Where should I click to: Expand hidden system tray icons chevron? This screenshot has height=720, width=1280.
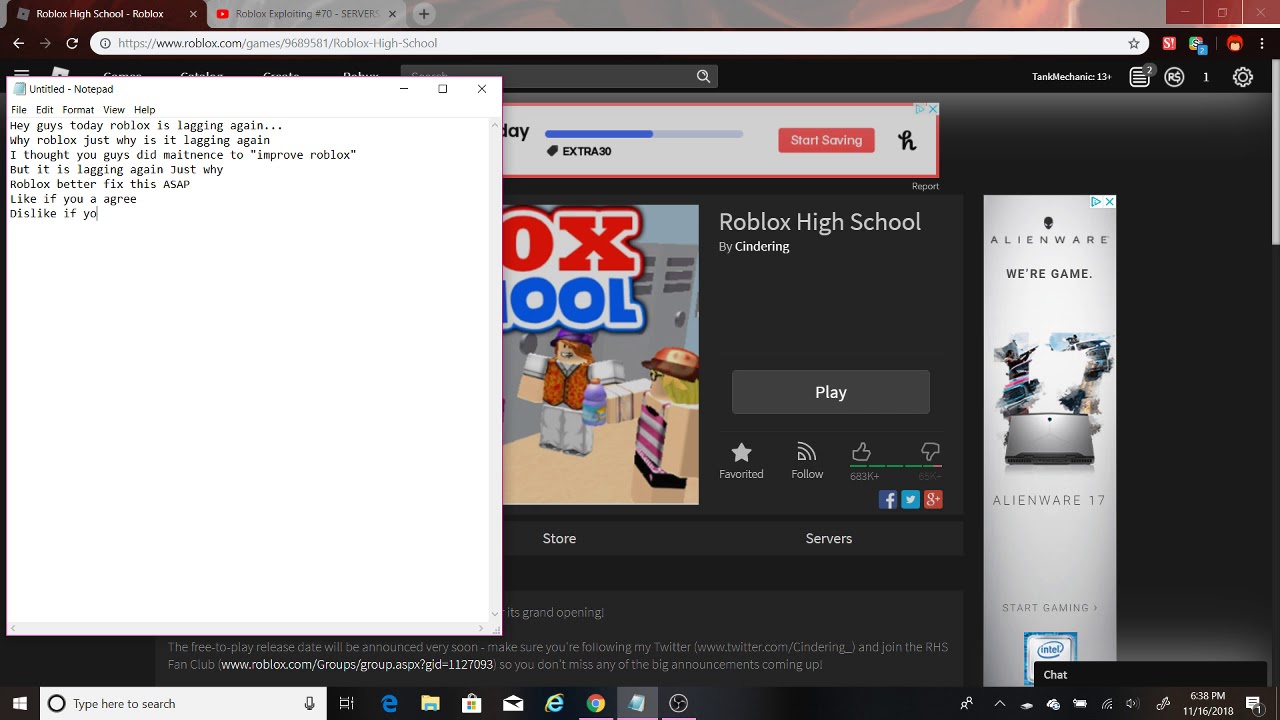[x=999, y=703]
